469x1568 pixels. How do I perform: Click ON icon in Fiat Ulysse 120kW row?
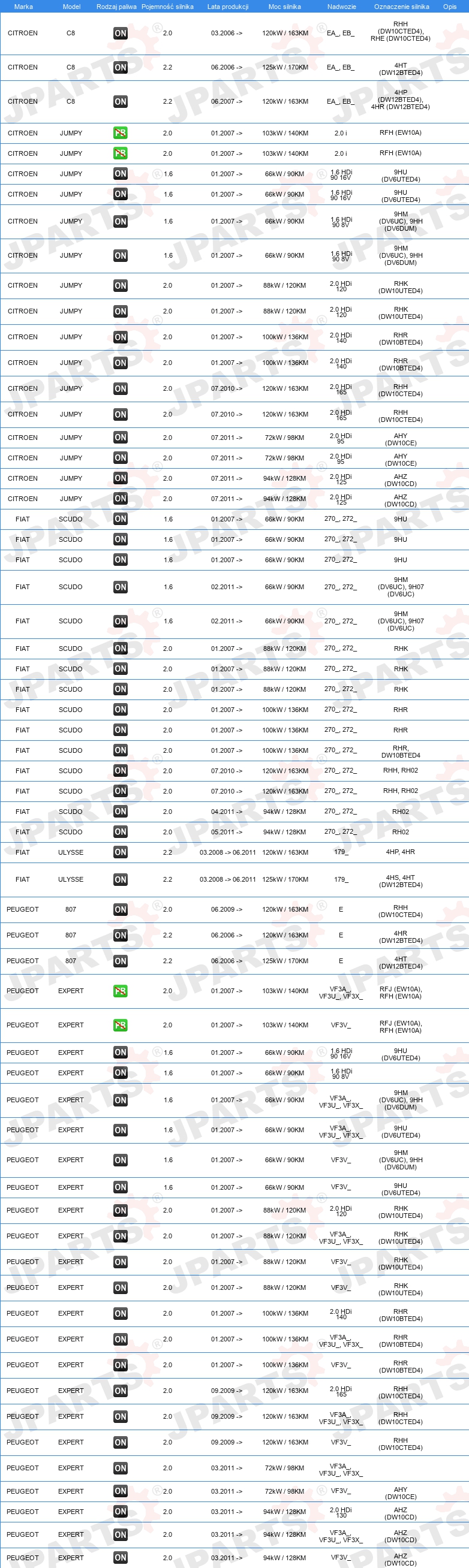121,852
